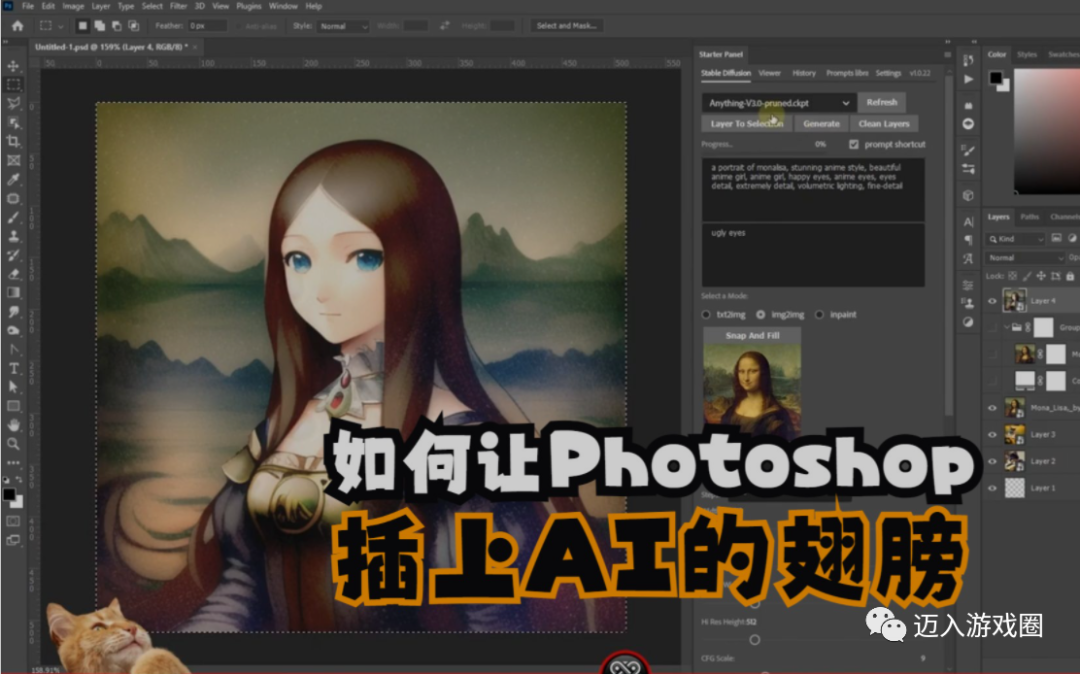The image size is (1080, 674).
Task: Collapse the Group layer folder arrow
Action: point(1006,328)
